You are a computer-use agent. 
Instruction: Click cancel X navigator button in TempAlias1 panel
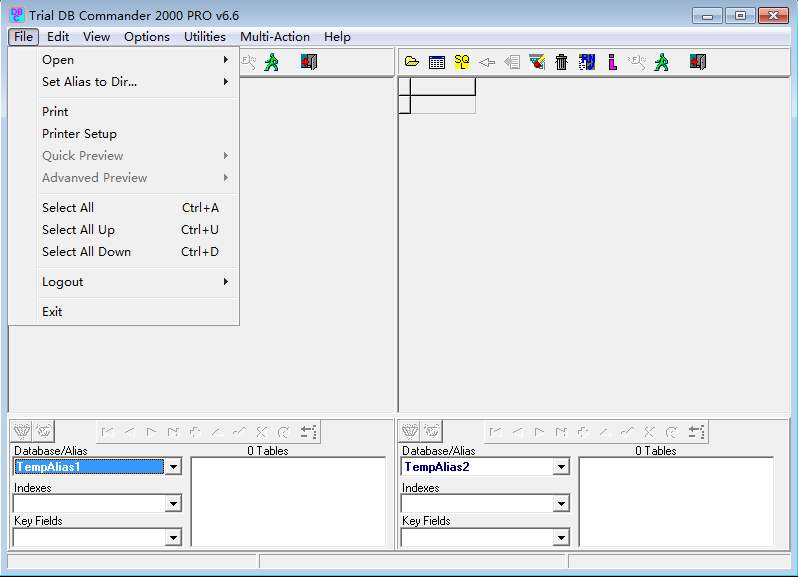pos(261,432)
